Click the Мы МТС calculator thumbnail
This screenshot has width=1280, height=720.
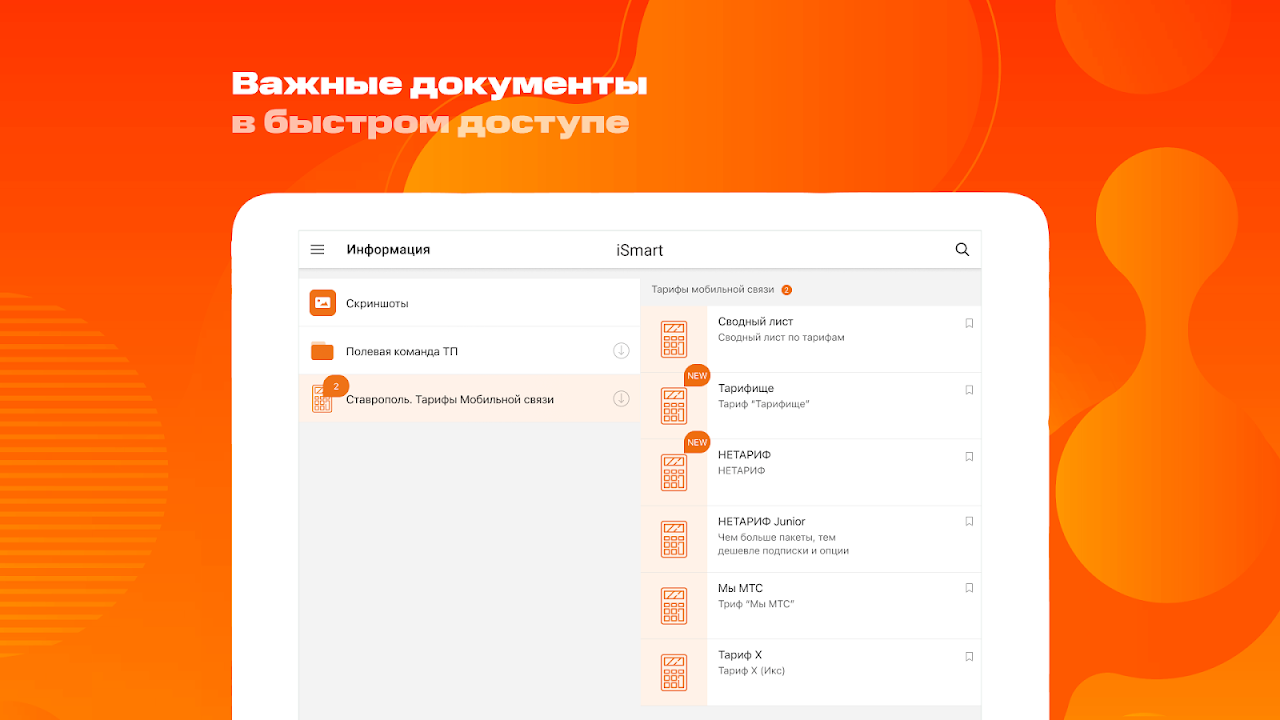(674, 606)
